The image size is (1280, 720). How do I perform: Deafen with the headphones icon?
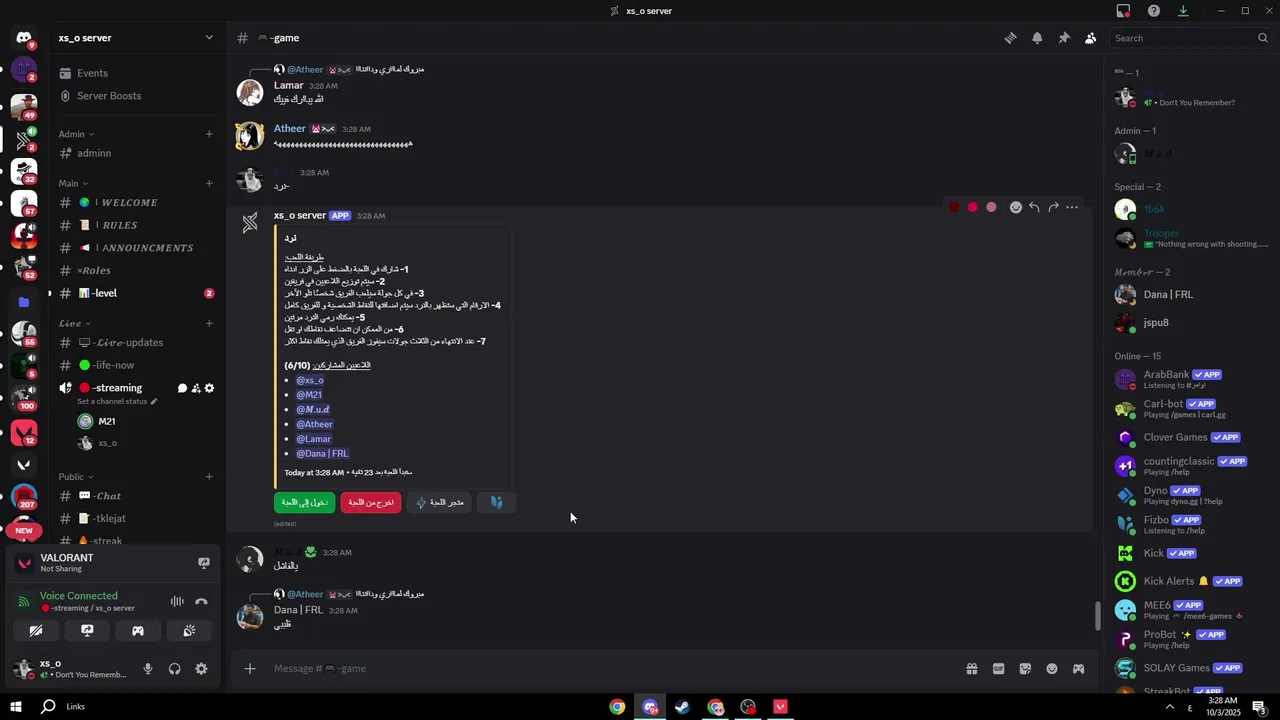point(175,669)
